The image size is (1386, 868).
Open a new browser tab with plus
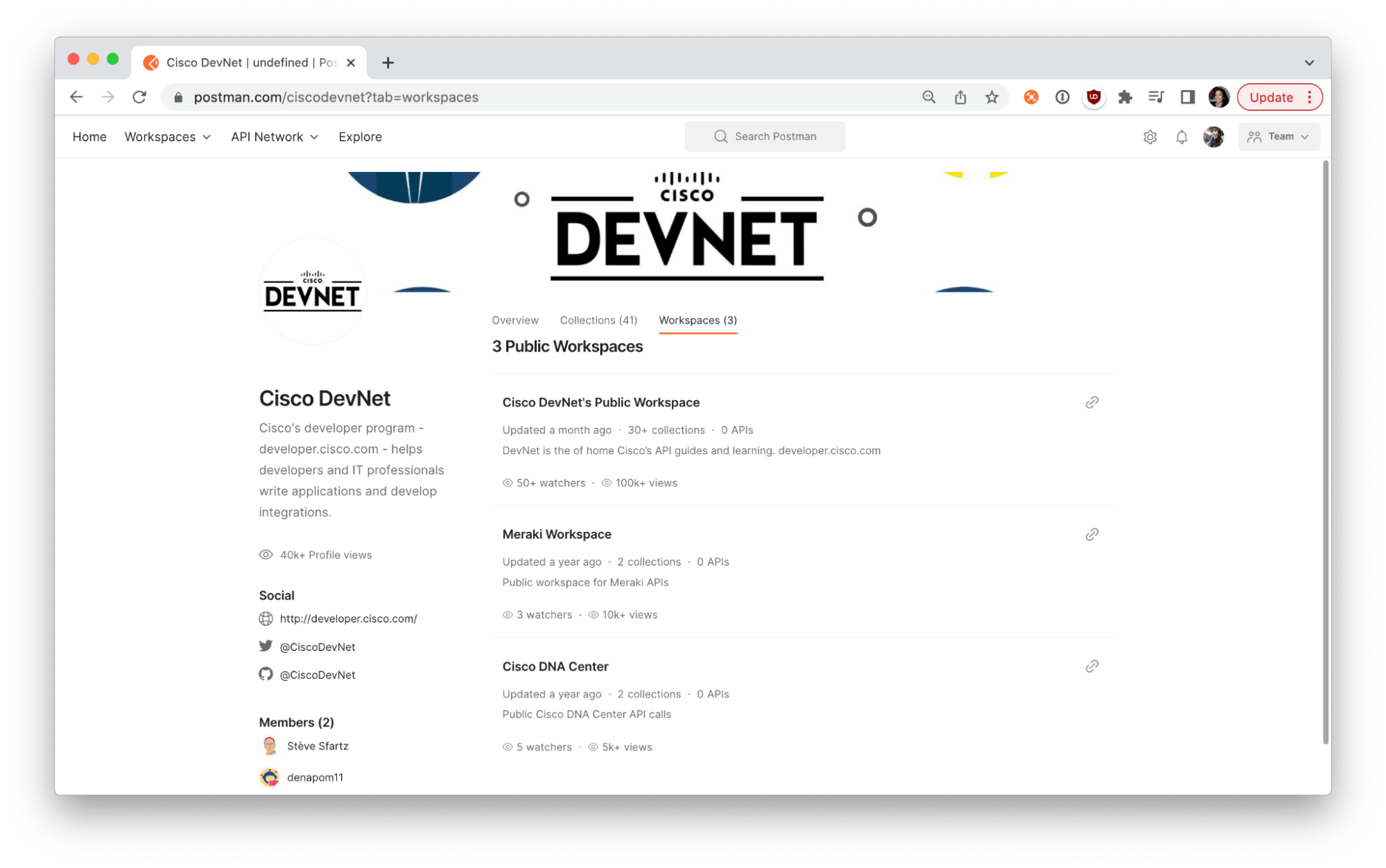point(388,62)
